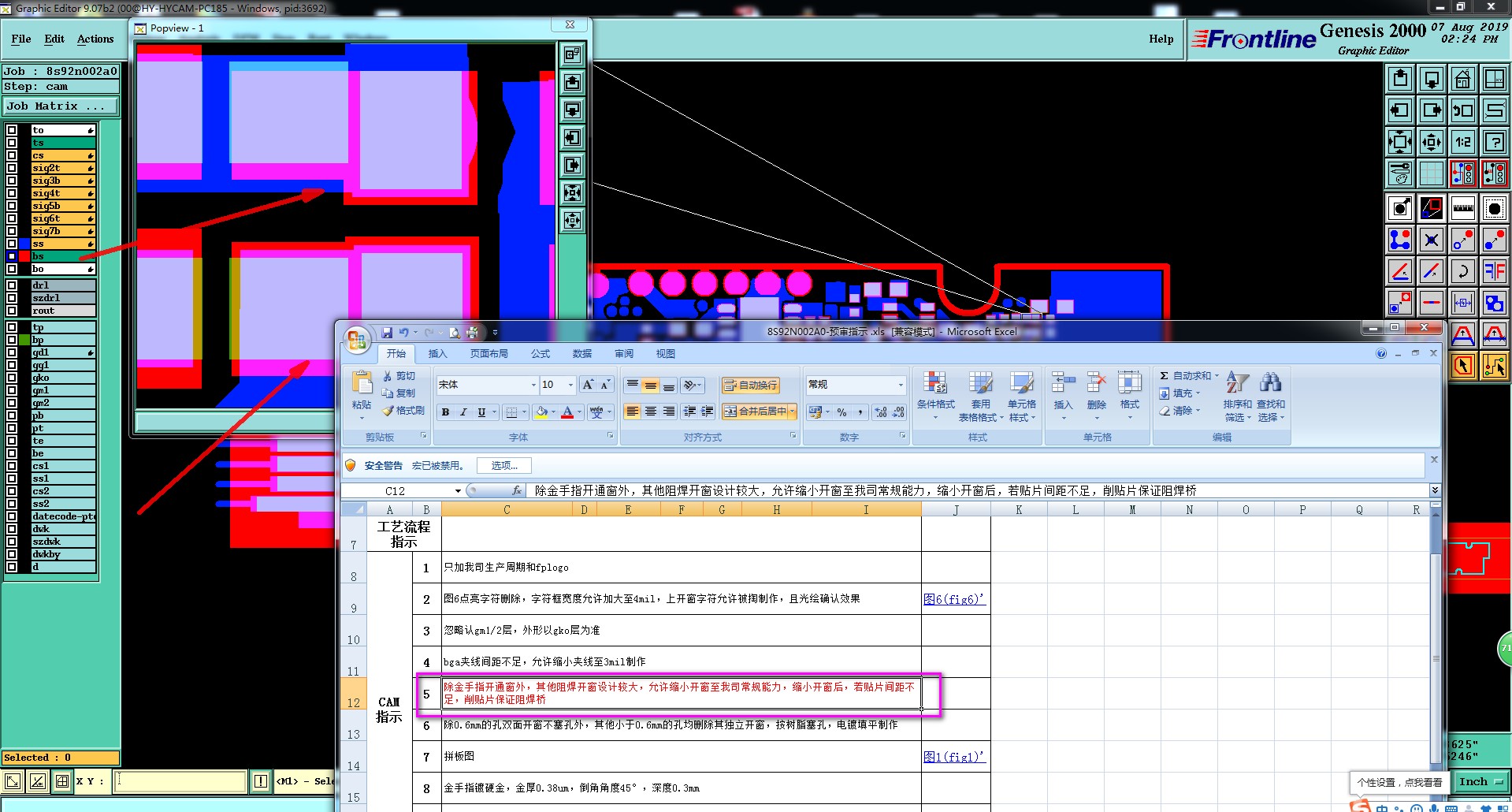Open Genesis File menu
The height and width of the screenshot is (812, 1512).
coord(21,39)
